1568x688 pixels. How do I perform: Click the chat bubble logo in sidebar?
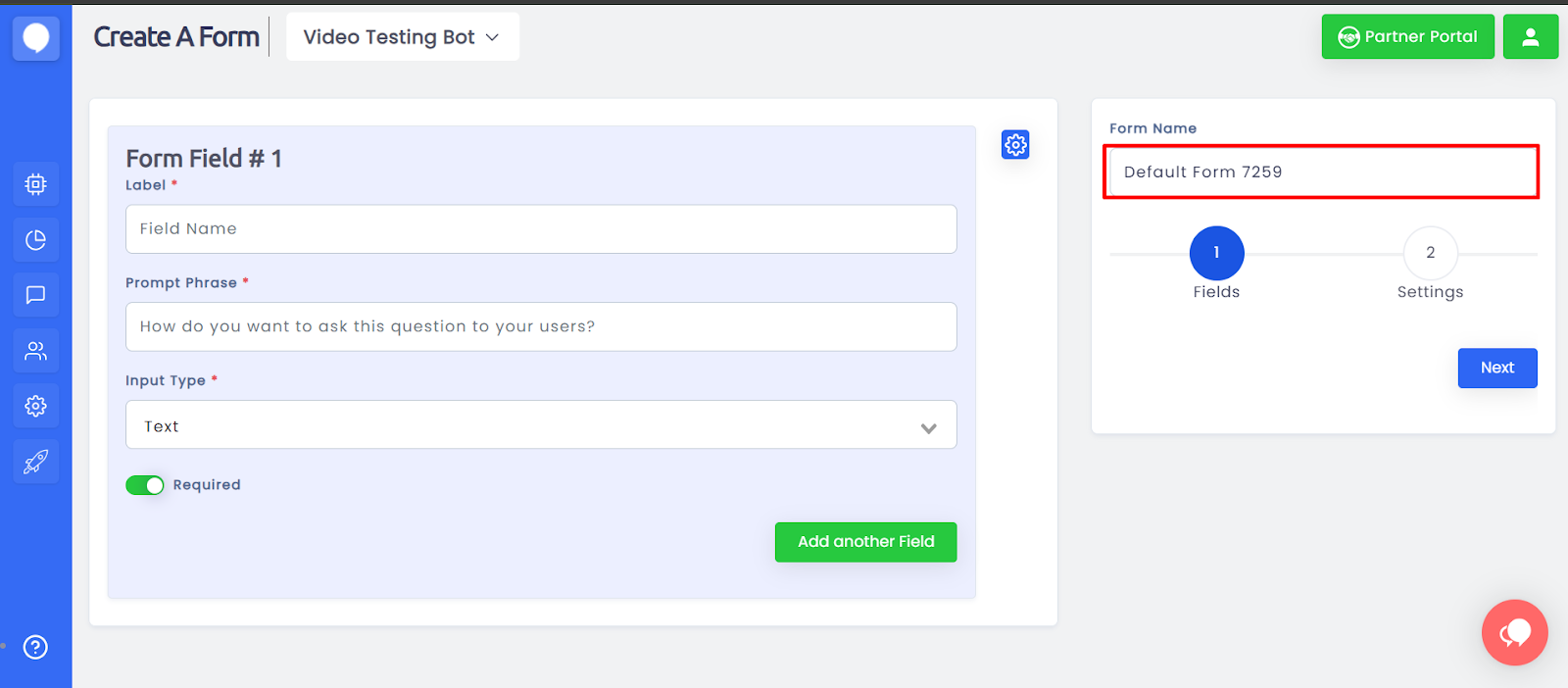point(36,38)
